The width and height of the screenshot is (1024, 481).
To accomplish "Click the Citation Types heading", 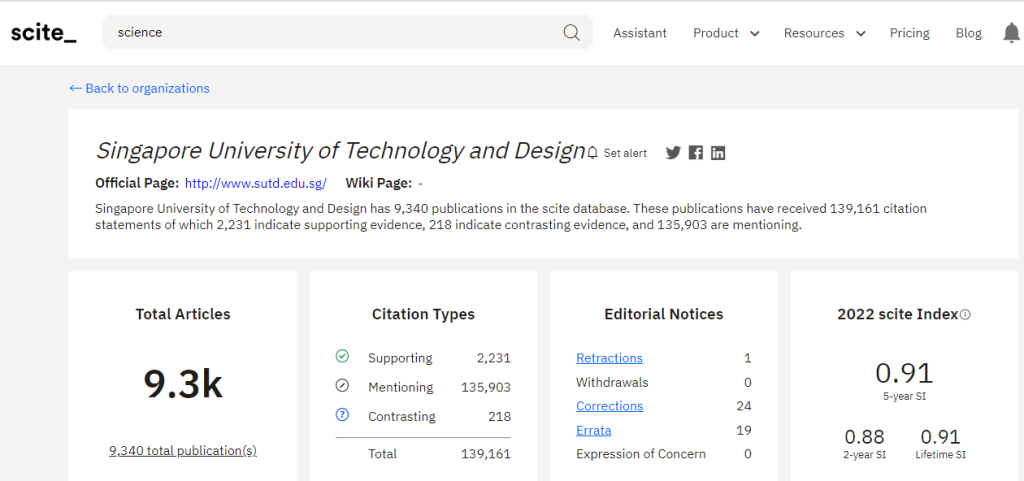I will [423, 314].
